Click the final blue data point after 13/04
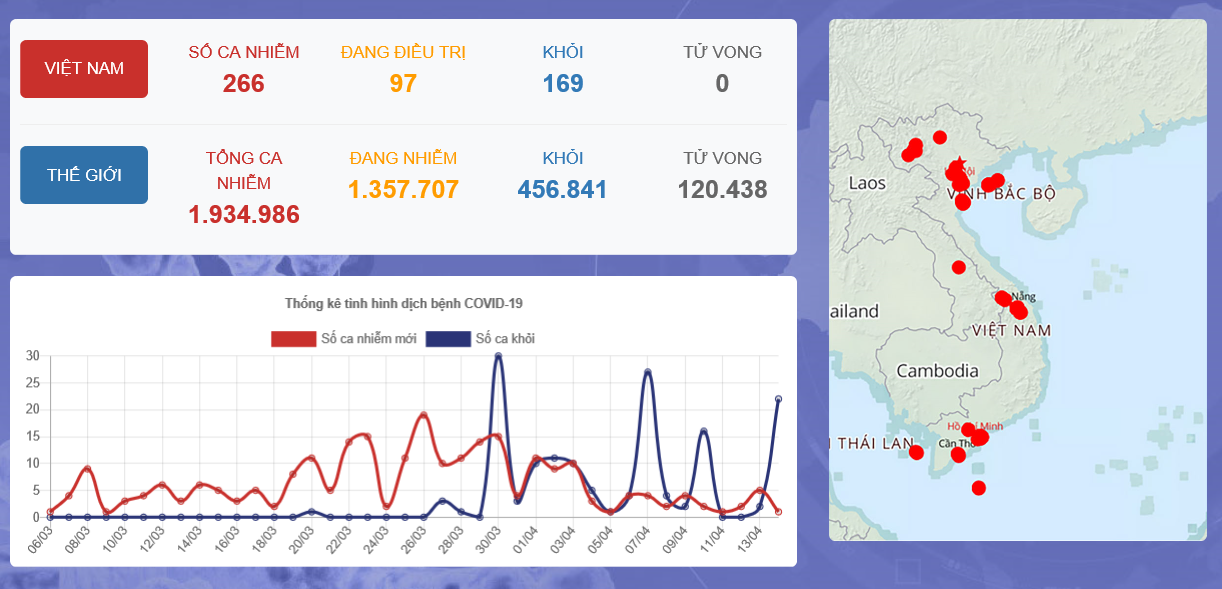This screenshot has width=1222, height=589. pyautogui.click(x=778, y=399)
